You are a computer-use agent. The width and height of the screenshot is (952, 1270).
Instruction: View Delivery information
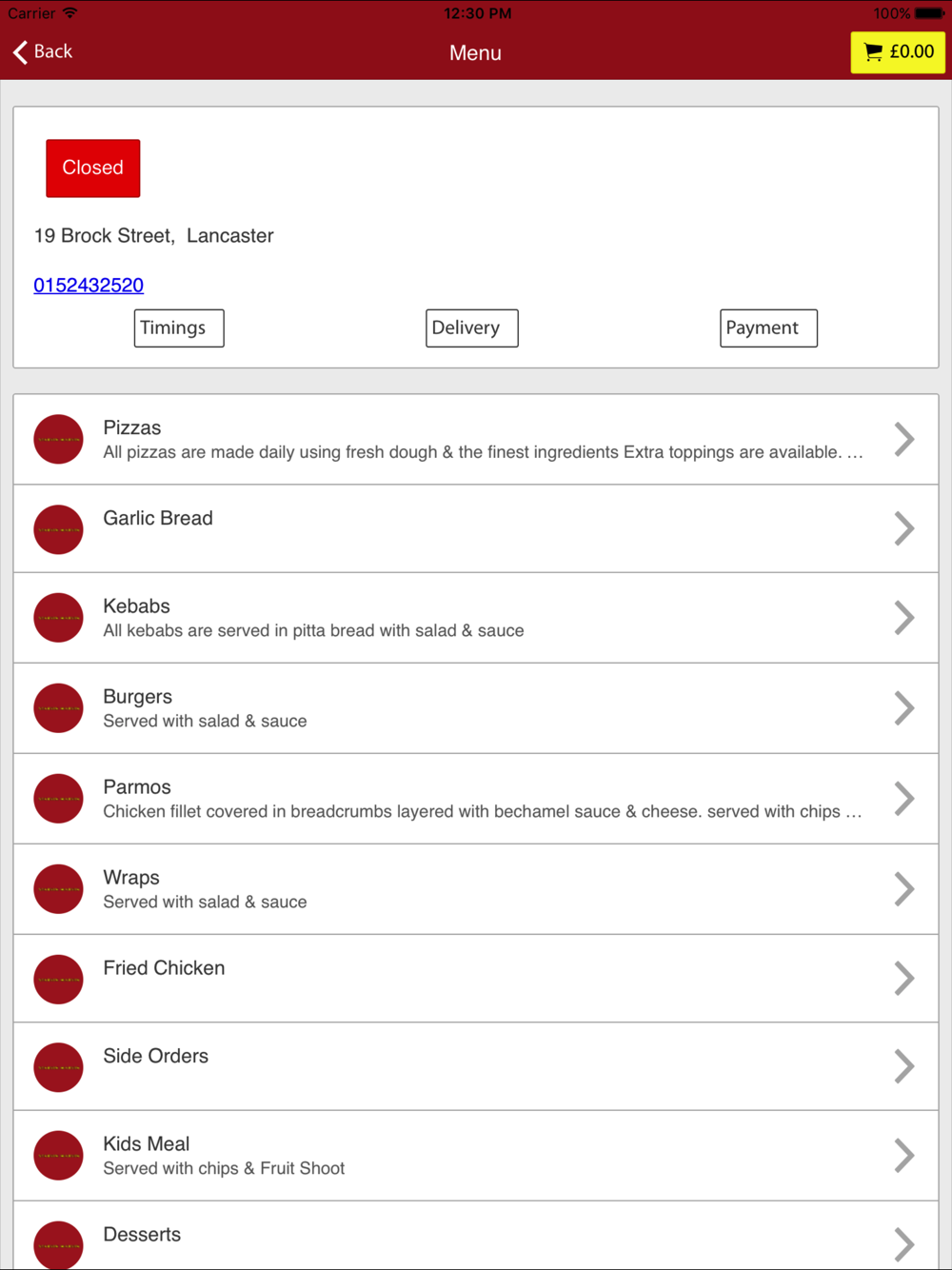click(472, 328)
